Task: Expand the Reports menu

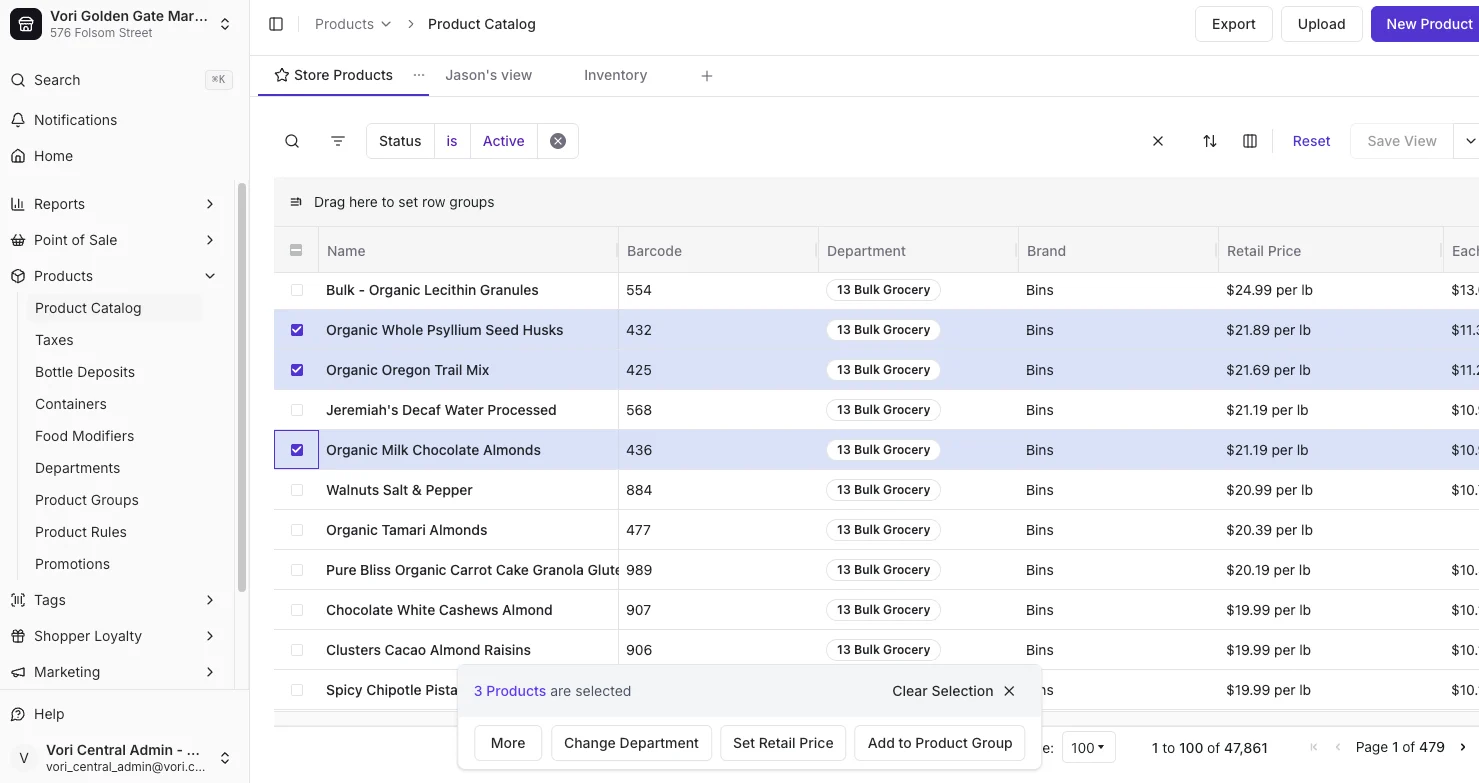Action: pos(210,204)
